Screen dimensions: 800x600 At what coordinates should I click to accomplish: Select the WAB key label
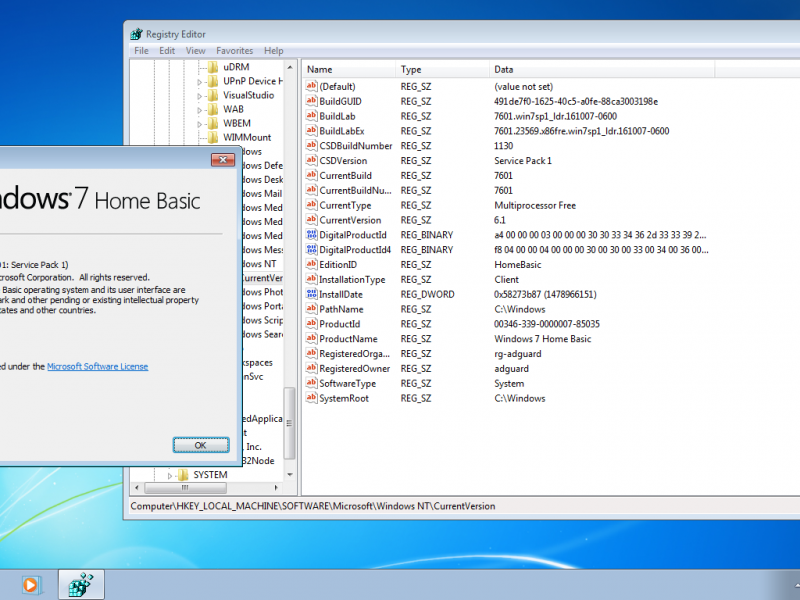click(233, 109)
